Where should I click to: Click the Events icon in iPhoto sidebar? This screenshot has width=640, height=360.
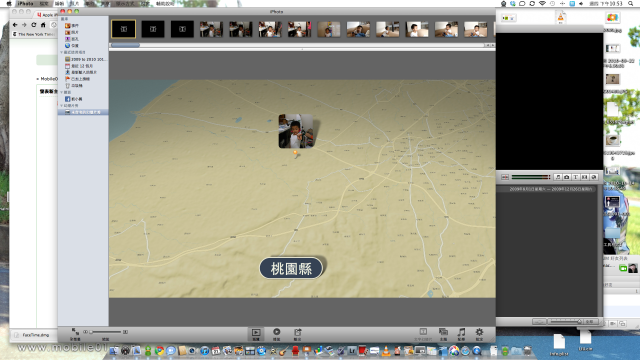[68, 25]
